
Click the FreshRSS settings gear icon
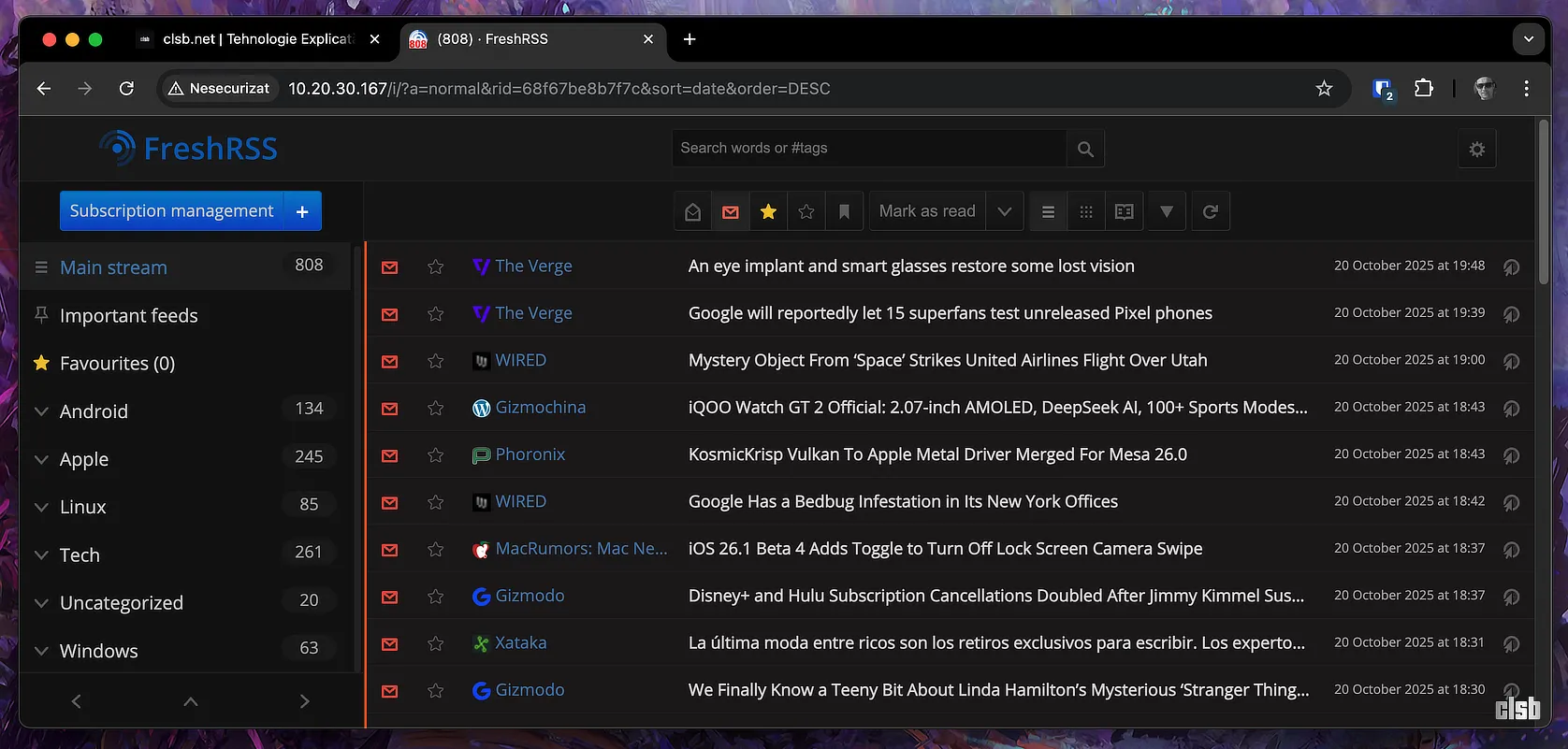click(1476, 150)
